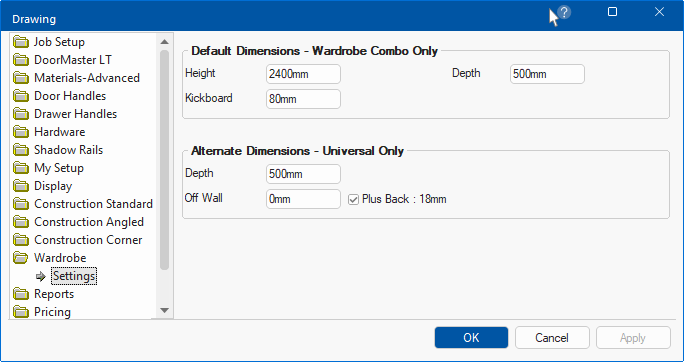Click the Height 2400mm input field
Screen dimensions: 684x362
(x=303, y=74)
